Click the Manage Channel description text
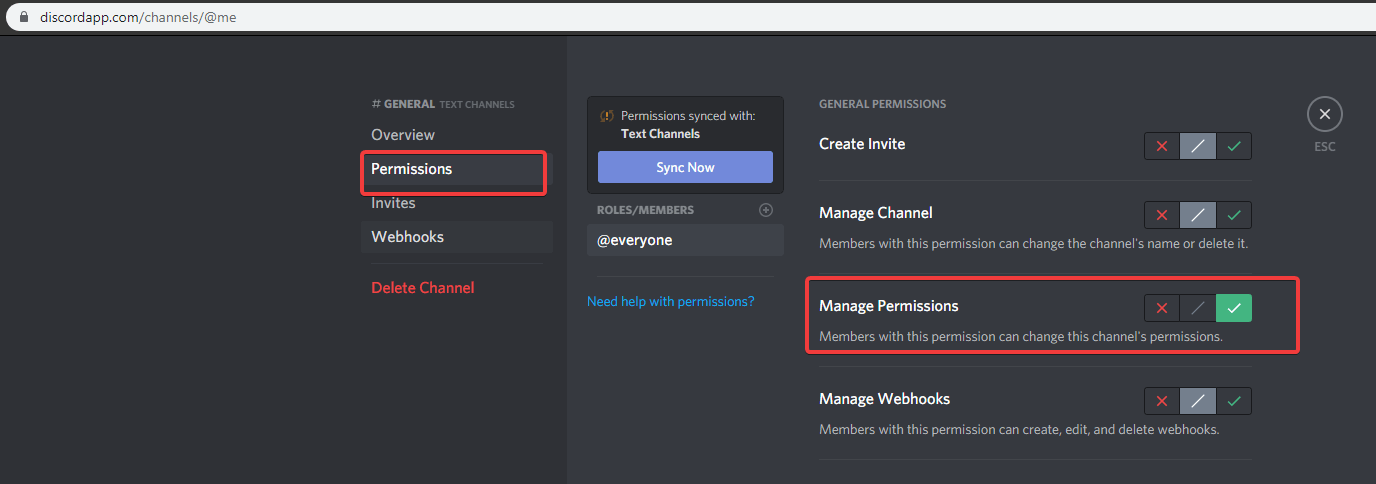Viewport: 1376px width, 484px height. point(1034,244)
